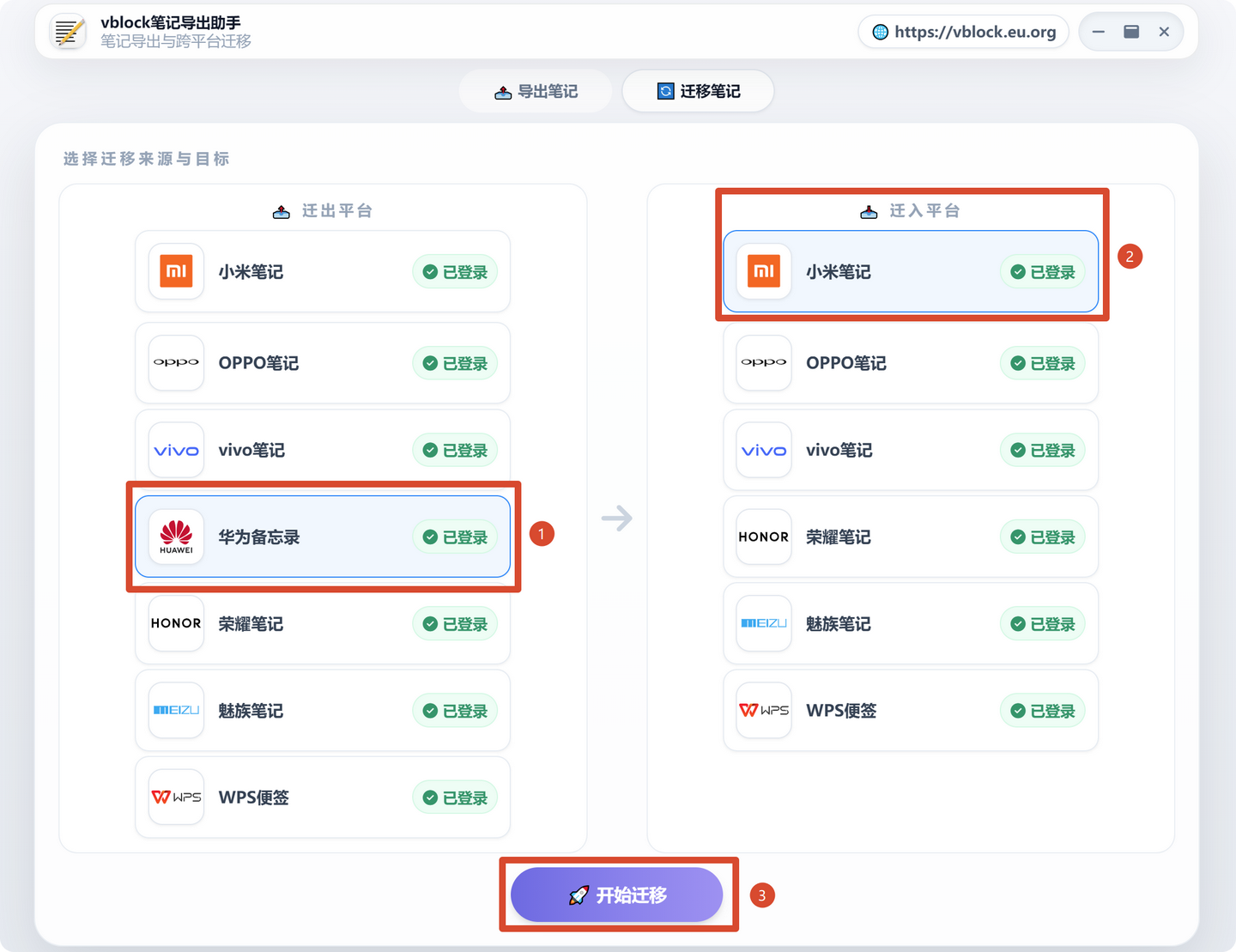Maximize the vblock window
1236x952 pixels.
click(1131, 32)
